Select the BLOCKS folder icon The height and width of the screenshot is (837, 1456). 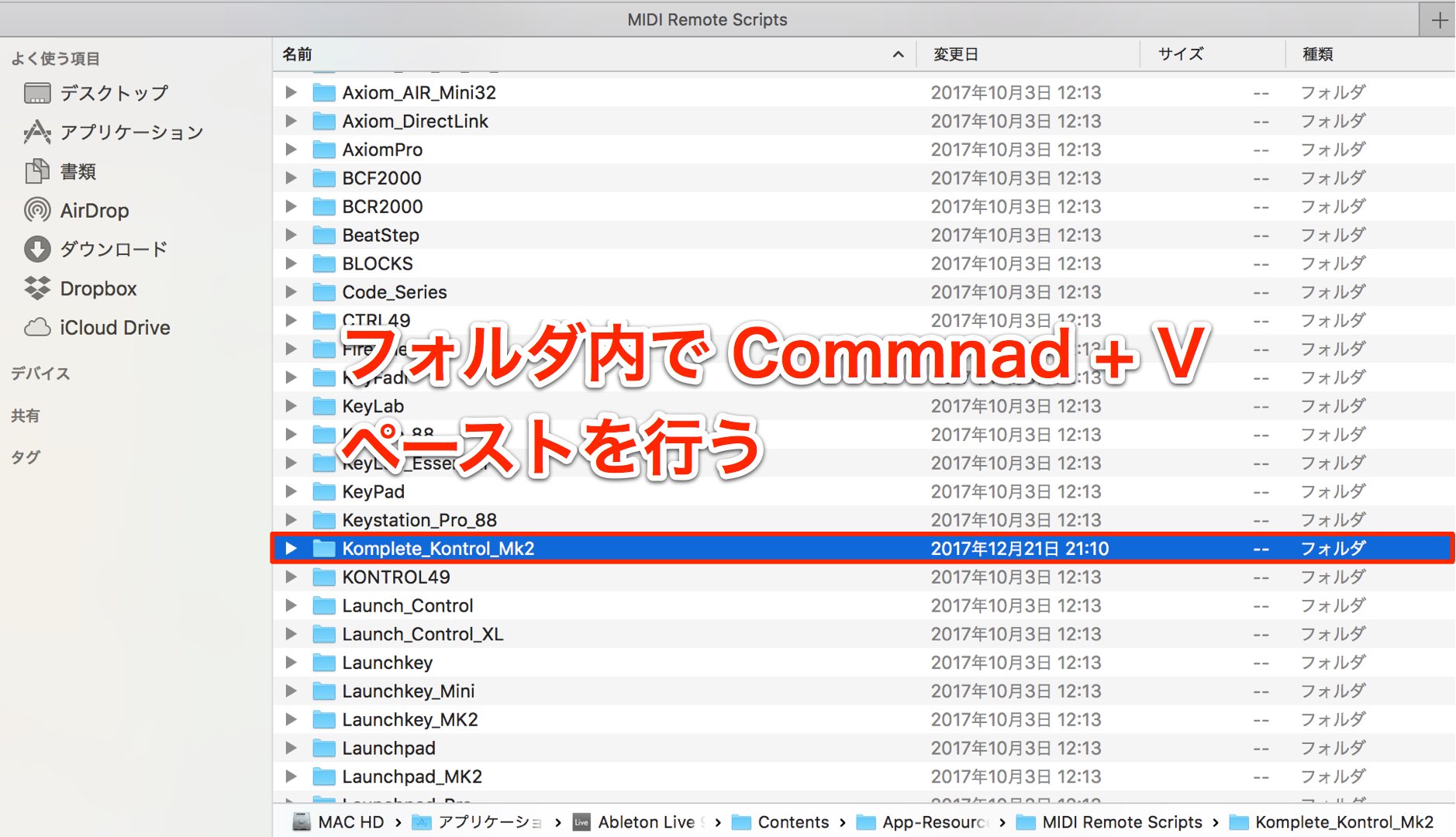point(324,263)
